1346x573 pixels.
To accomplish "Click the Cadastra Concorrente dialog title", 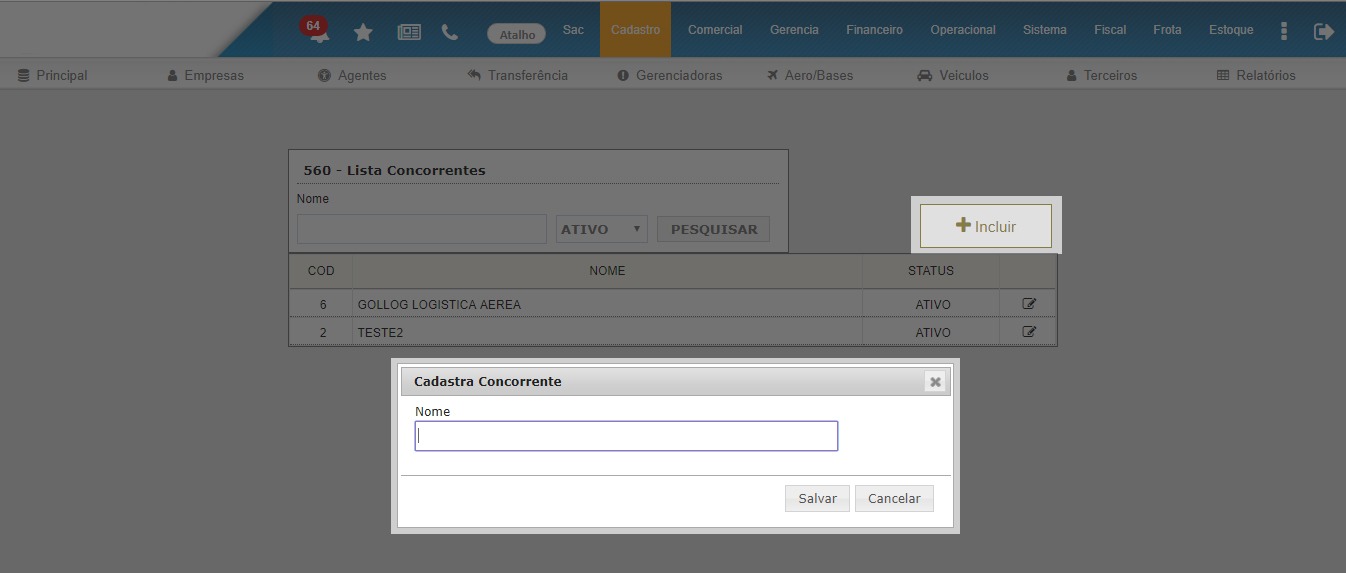I will [488, 381].
